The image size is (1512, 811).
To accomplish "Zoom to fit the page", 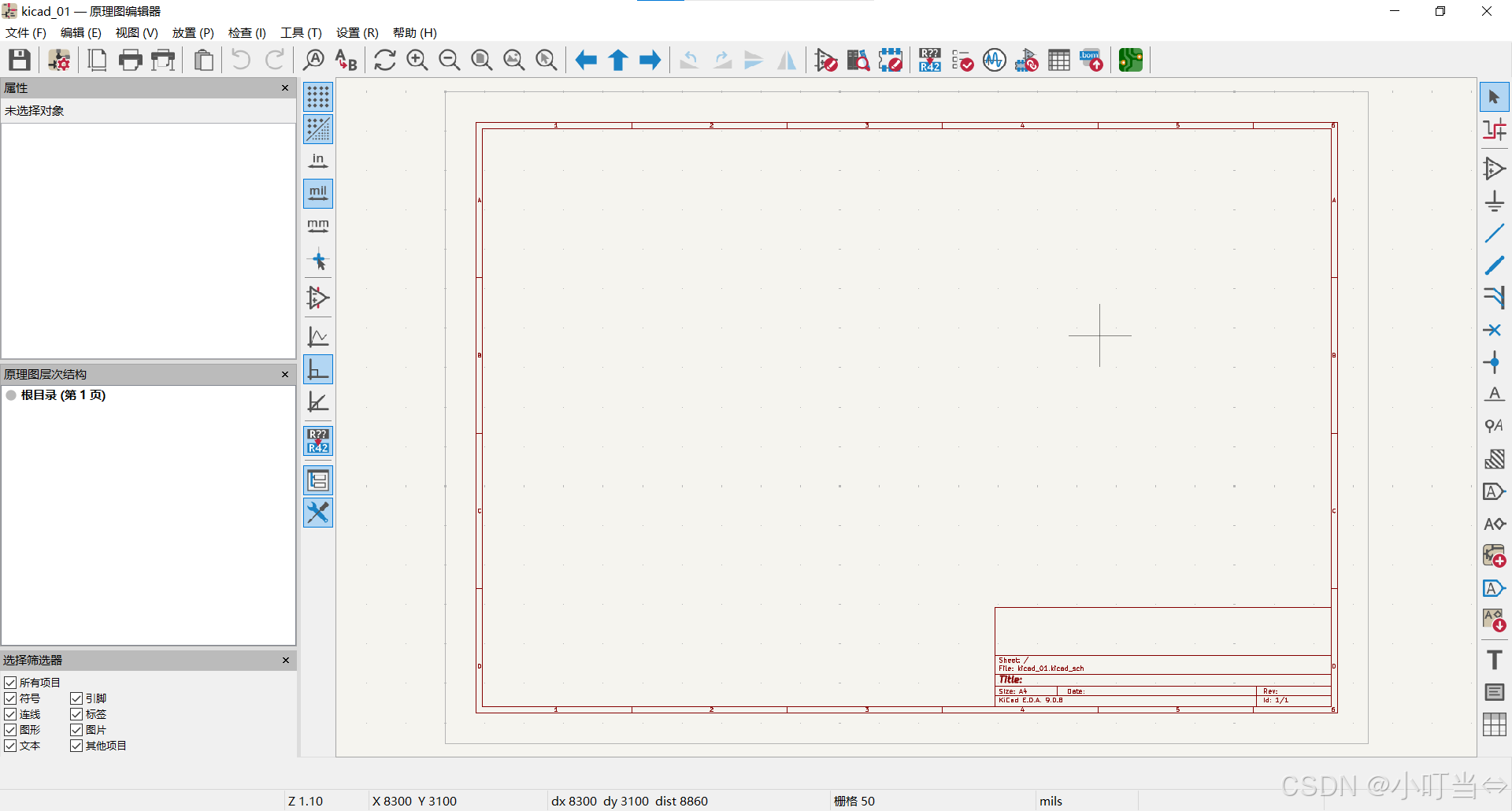I will (481, 60).
